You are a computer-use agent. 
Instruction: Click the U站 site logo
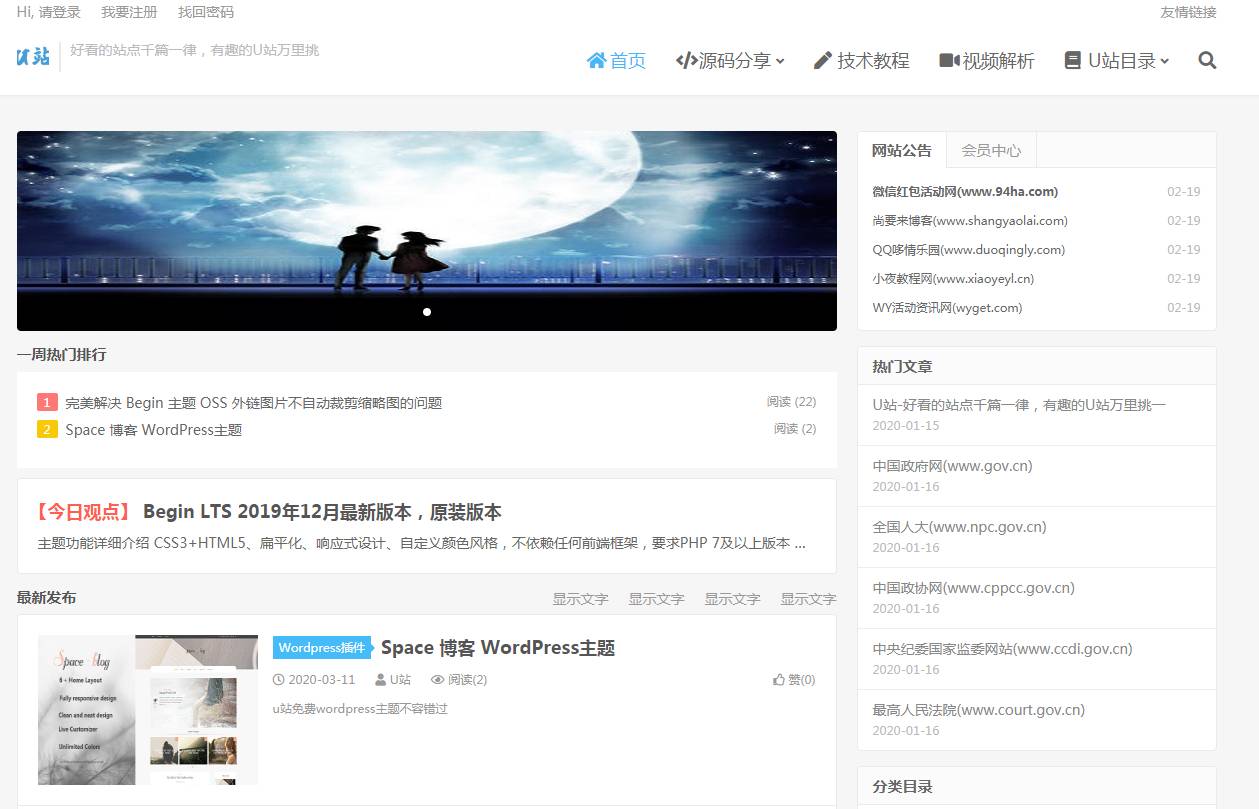tap(33, 56)
